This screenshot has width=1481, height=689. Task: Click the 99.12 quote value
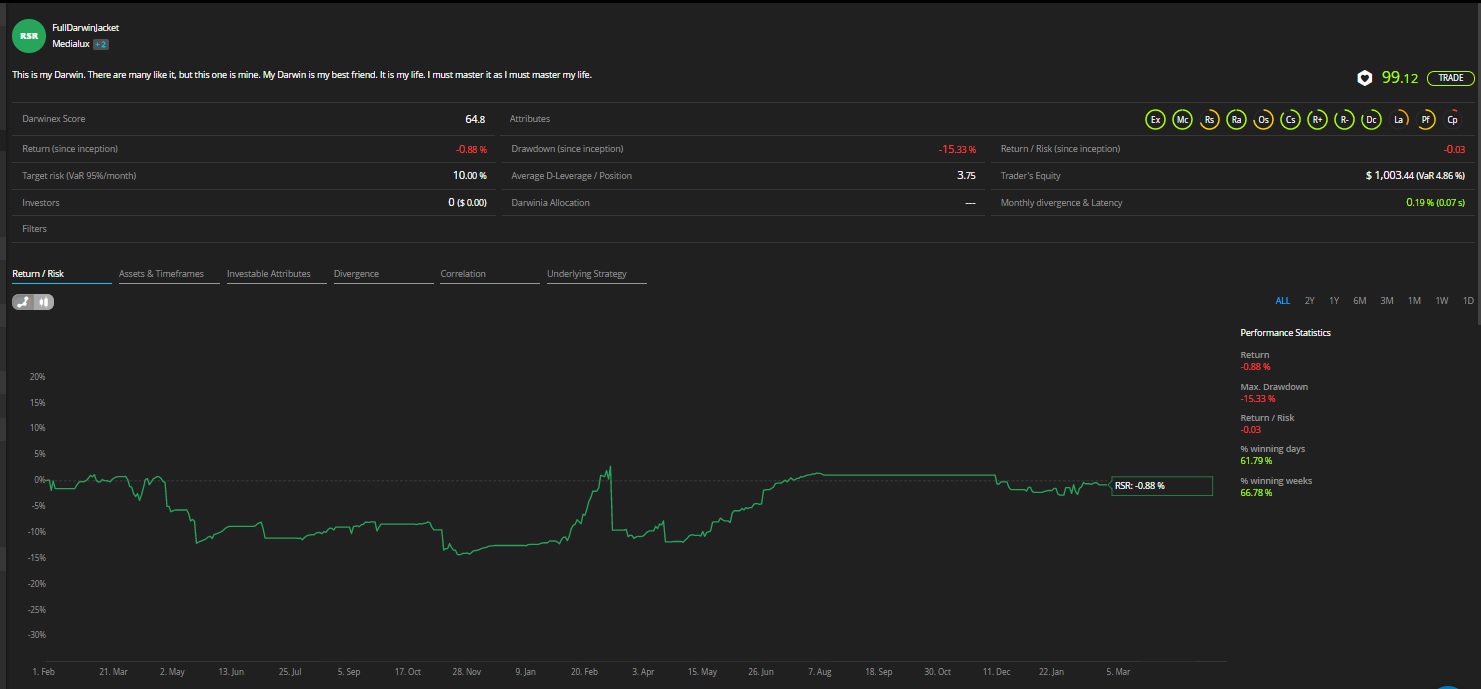point(1401,78)
